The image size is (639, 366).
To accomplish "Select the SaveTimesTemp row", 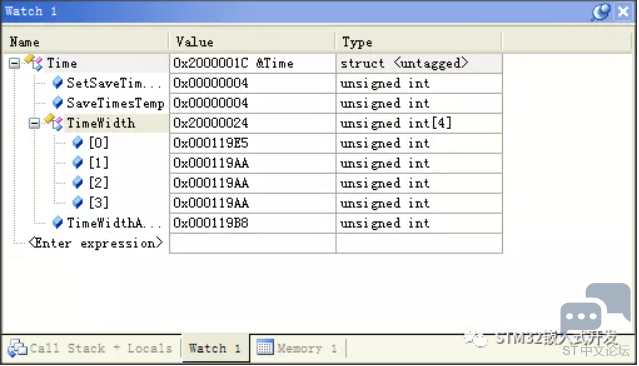I will 116,103.
